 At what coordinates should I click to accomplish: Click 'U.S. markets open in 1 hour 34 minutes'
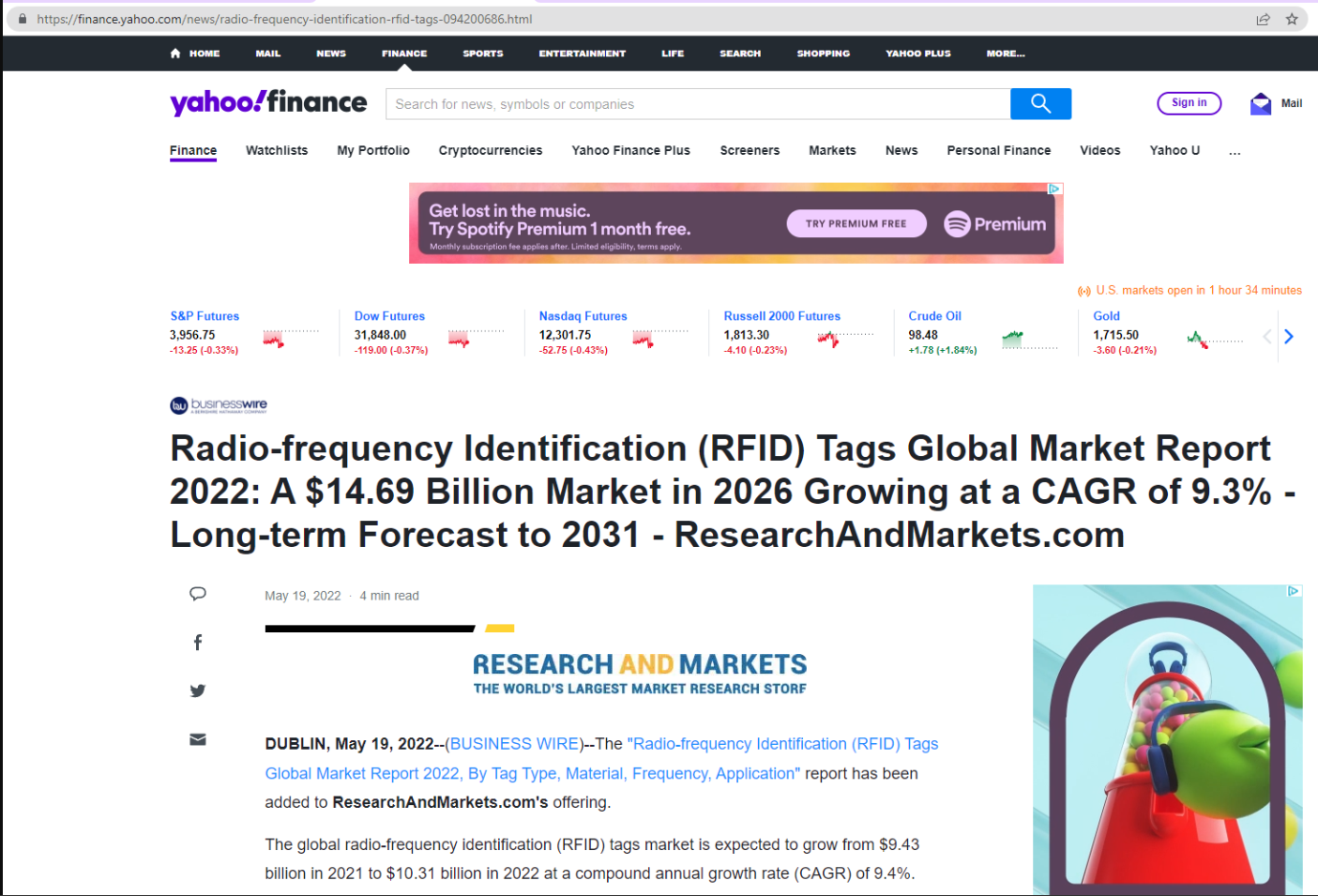click(x=1199, y=291)
